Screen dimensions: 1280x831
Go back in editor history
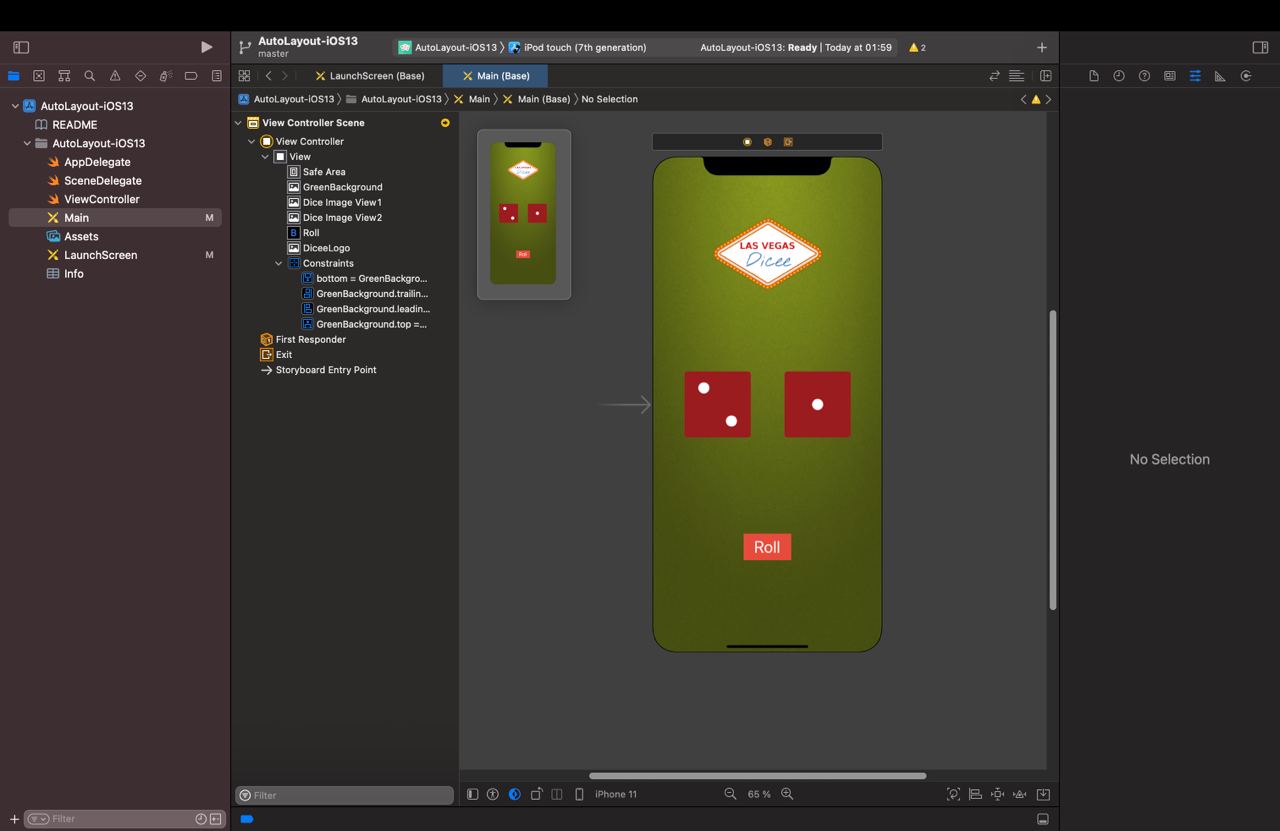[269, 76]
